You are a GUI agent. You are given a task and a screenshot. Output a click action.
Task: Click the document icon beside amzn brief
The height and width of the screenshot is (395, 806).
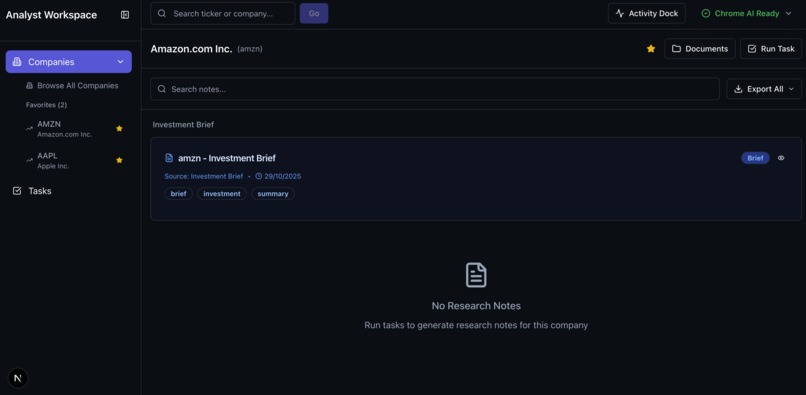(169, 158)
